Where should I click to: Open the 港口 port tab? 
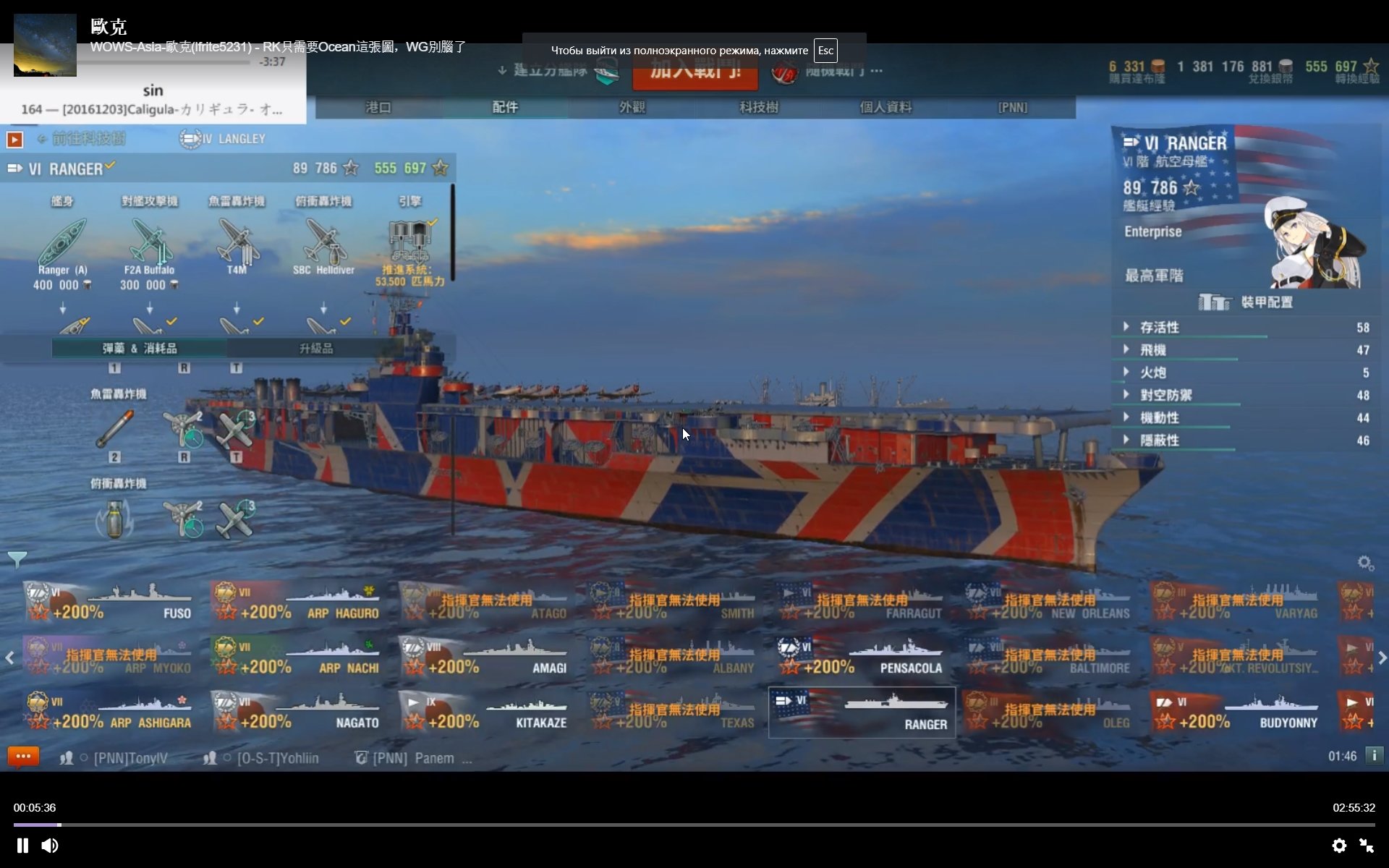coord(378,107)
